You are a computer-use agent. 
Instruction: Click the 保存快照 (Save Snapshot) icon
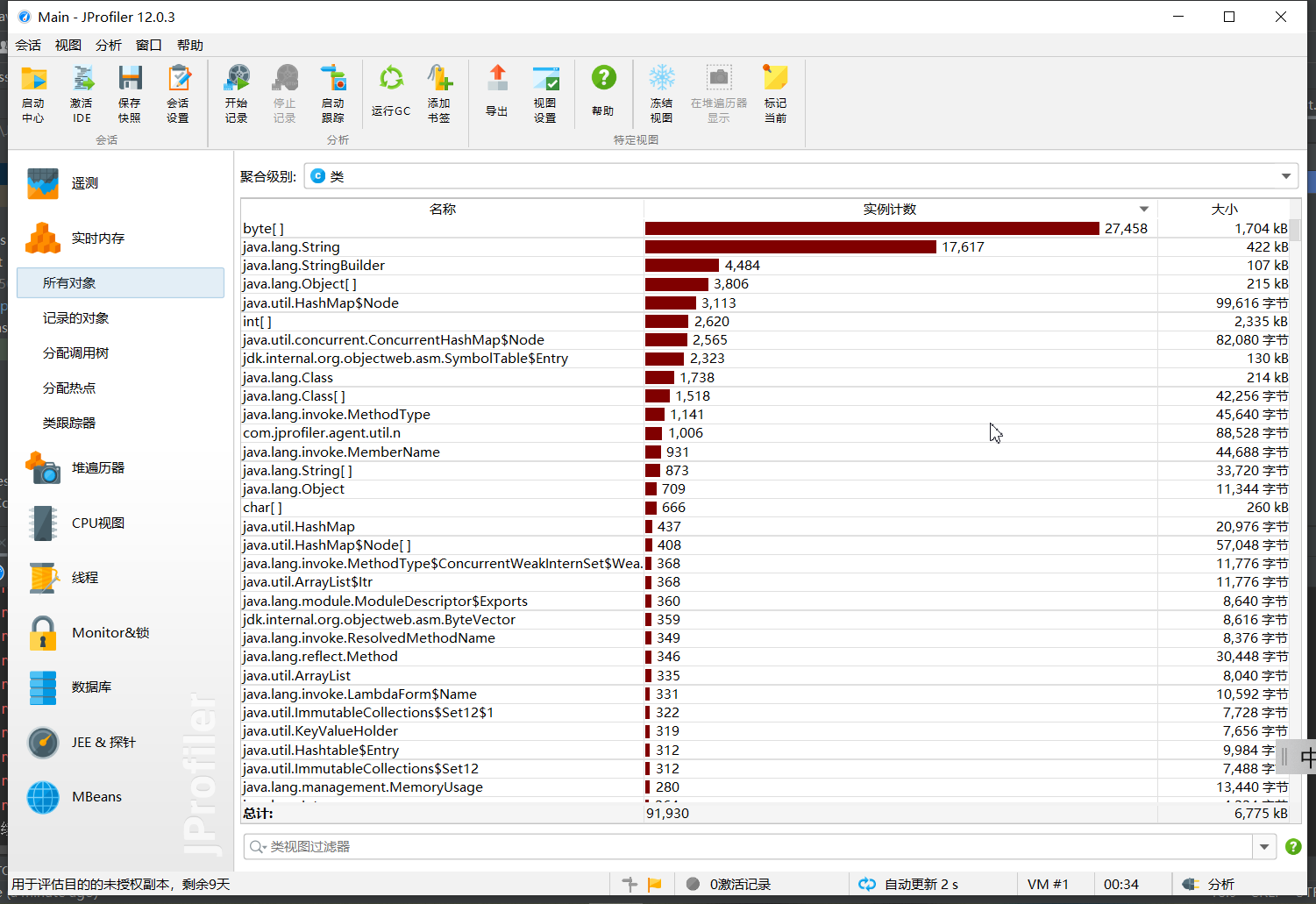(x=130, y=93)
